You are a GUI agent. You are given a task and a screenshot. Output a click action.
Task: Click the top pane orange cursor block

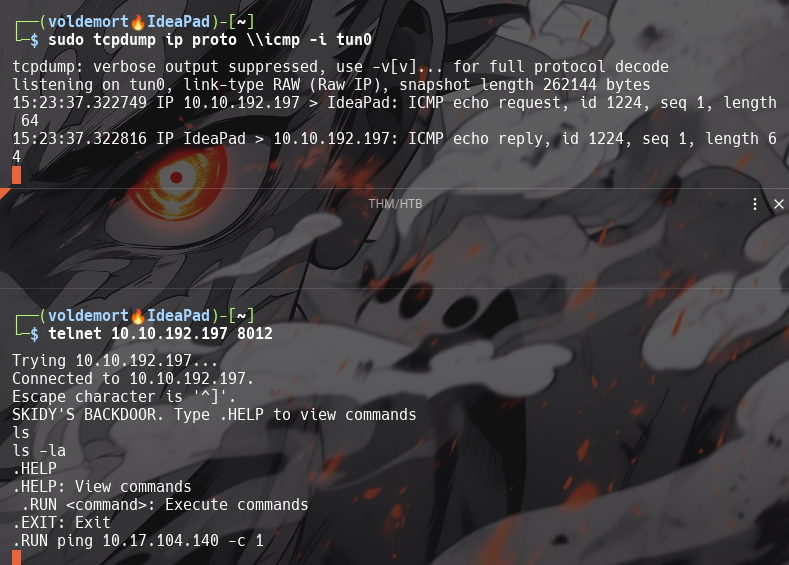coord(17,175)
